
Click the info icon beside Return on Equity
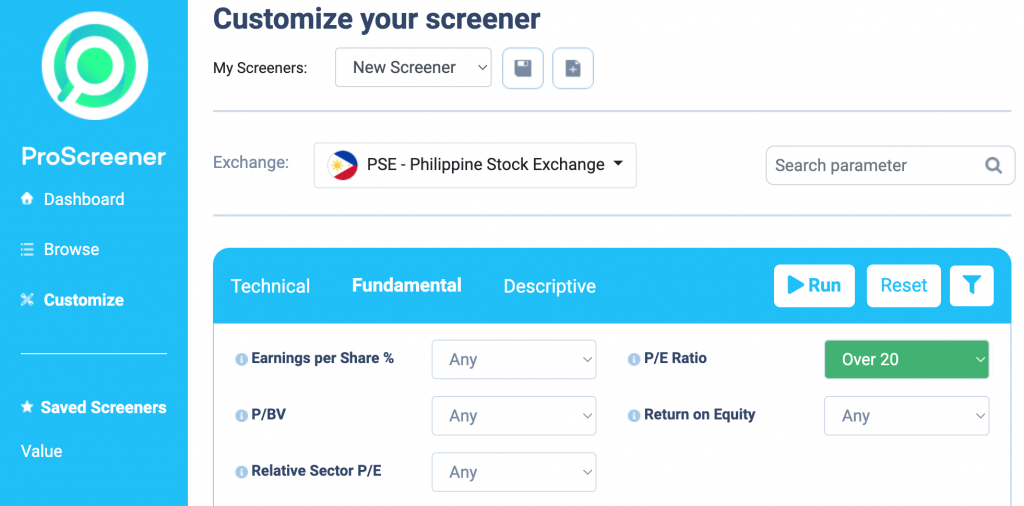pos(633,416)
